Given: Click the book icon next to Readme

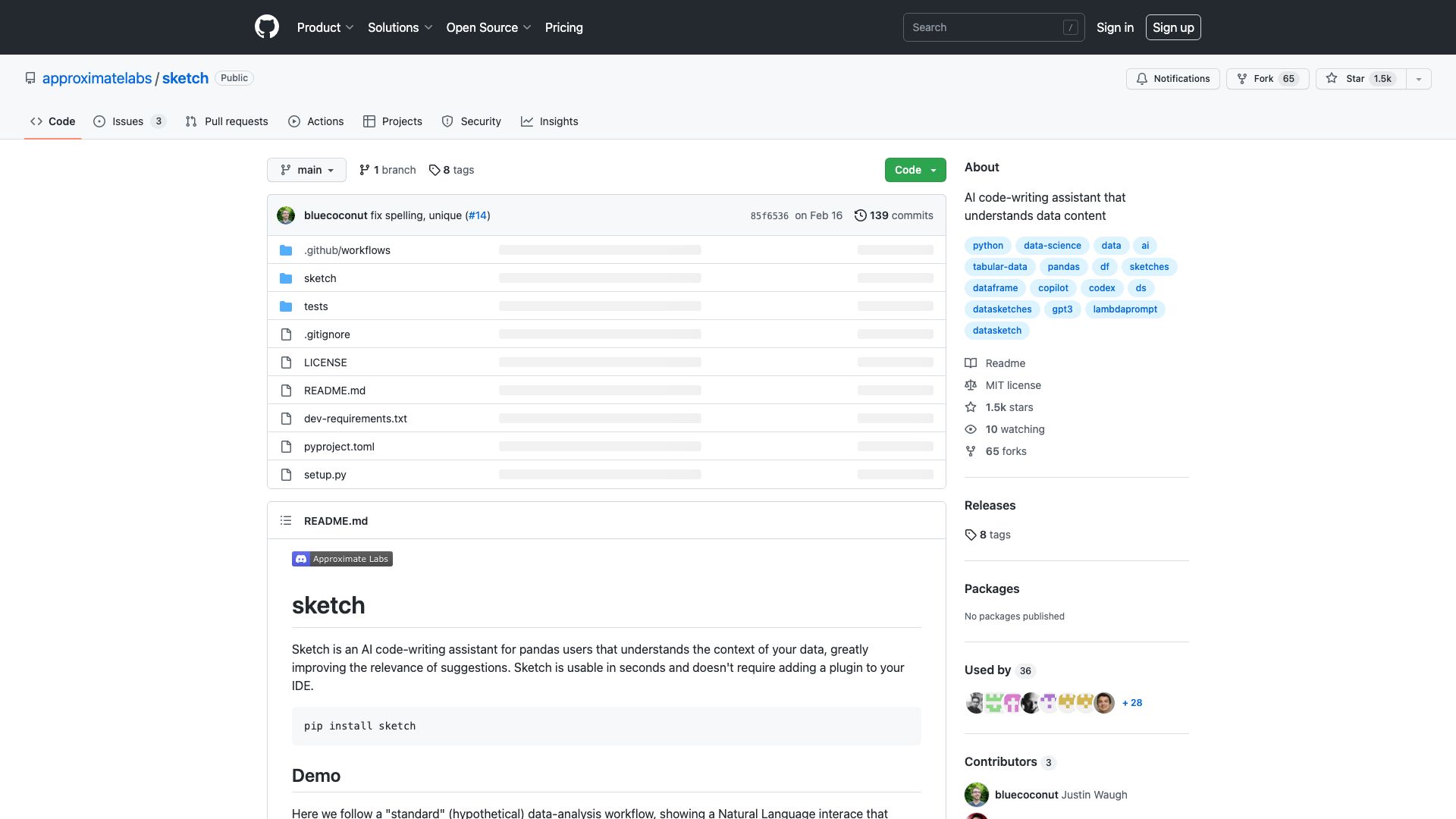Looking at the screenshot, I should (971, 363).
